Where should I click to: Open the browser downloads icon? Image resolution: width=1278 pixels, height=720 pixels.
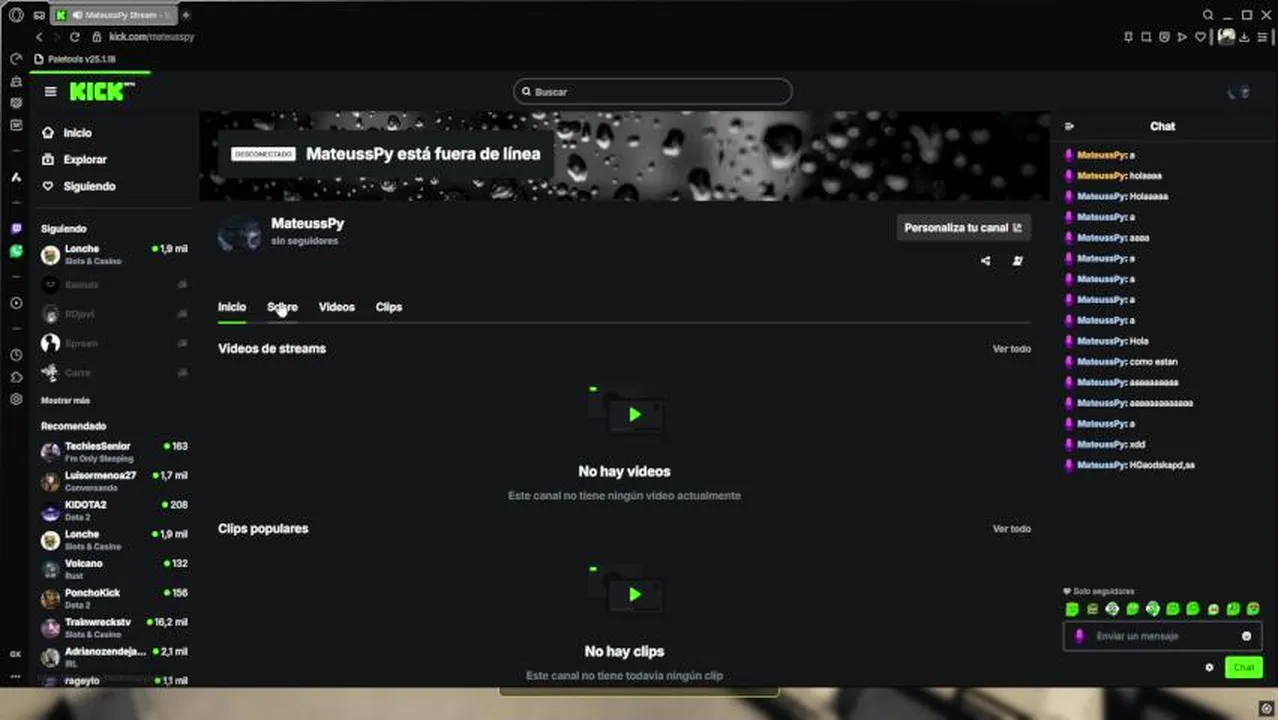pyautogui.click(x=1245, y=37)
